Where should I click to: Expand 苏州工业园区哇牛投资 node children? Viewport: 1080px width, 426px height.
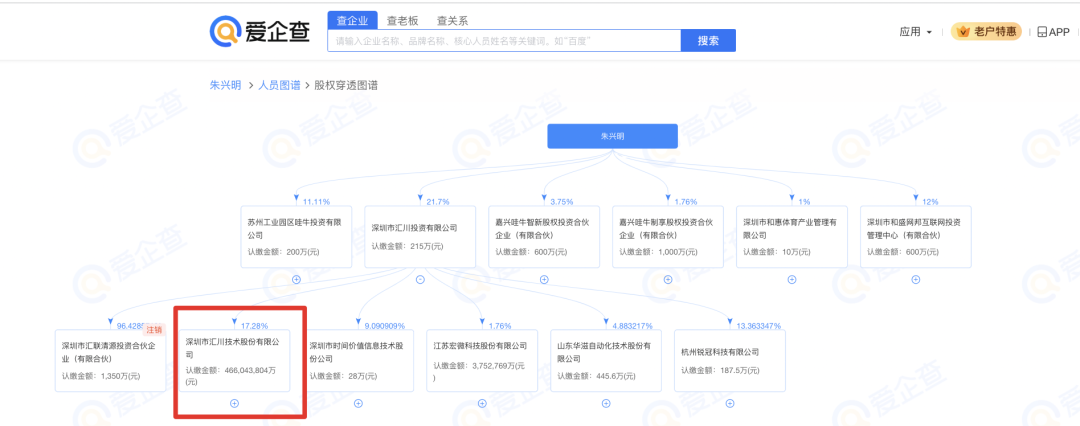(x=296, y=279)
